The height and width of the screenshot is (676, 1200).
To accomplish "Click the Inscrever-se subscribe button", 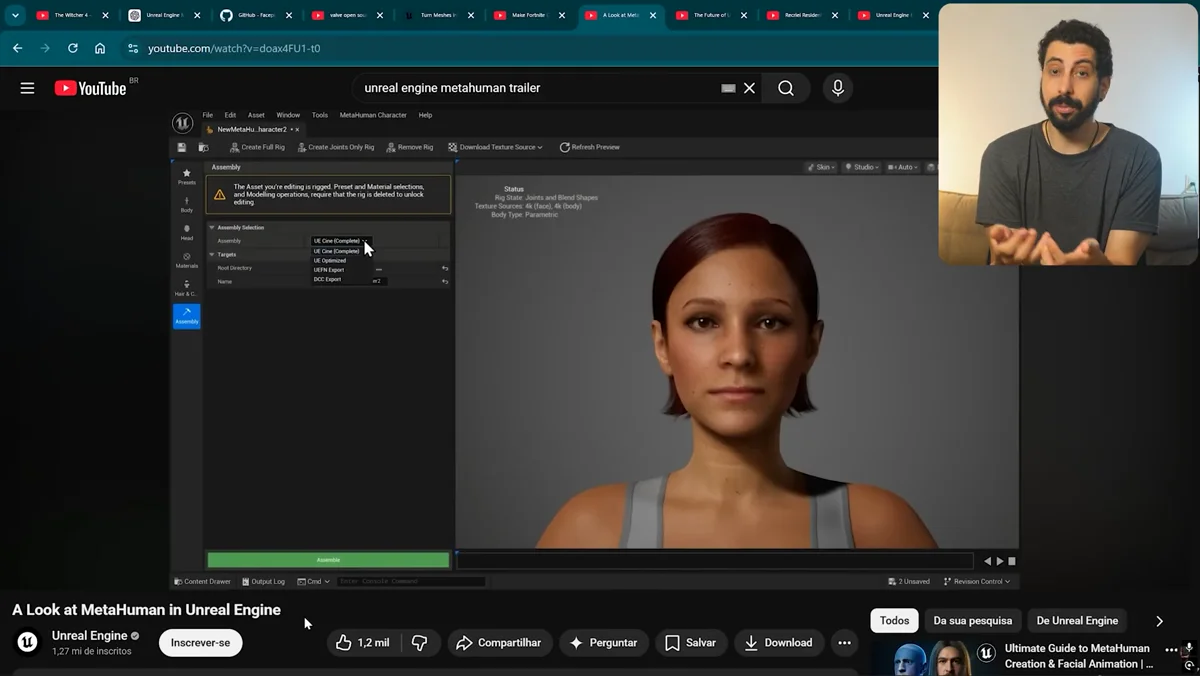I will coord(200,643).
